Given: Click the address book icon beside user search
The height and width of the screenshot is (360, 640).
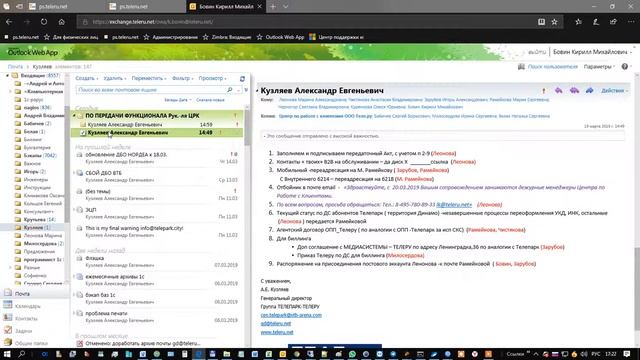Looking at the screenshot, I should pyautogui.click(x=521, y=67).
